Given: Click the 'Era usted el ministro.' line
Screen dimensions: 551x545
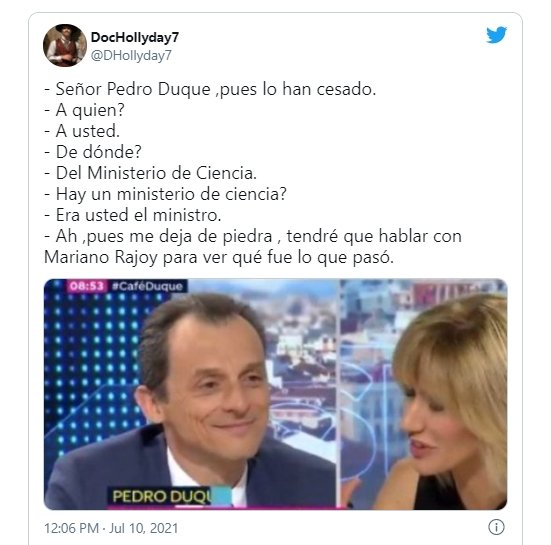Looking at the screenshot, I should click(132, 215).
